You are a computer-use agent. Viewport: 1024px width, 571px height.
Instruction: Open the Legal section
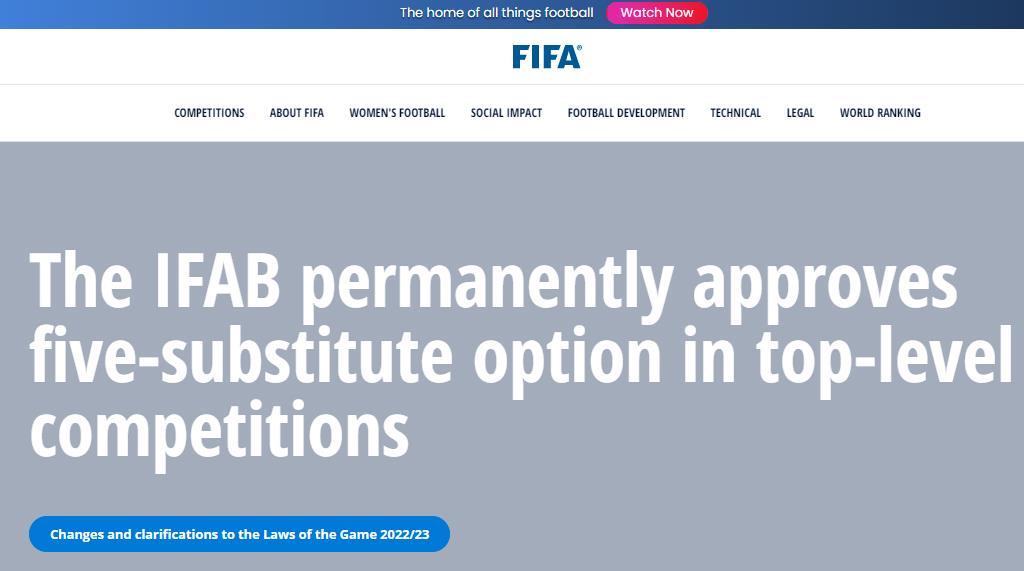click(x=800, y=113)
